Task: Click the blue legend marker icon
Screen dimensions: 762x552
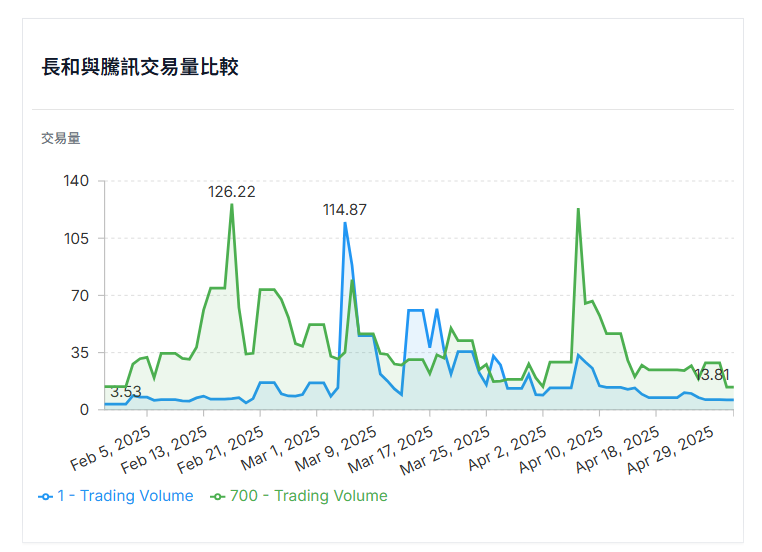Action: (45, 497)
